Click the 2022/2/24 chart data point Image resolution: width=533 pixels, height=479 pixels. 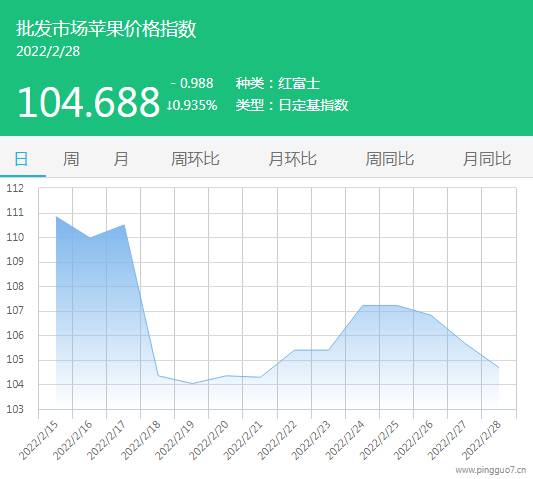(x=363, y=305)
